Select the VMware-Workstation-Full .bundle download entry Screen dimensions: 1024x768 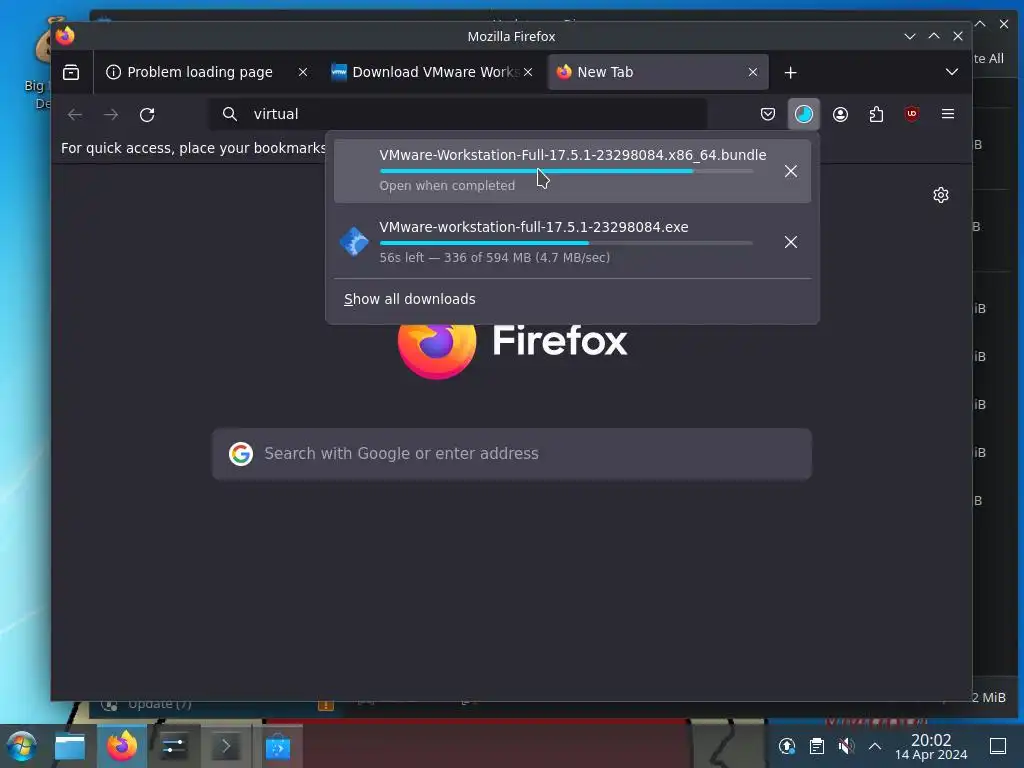[x=572, y=171]
